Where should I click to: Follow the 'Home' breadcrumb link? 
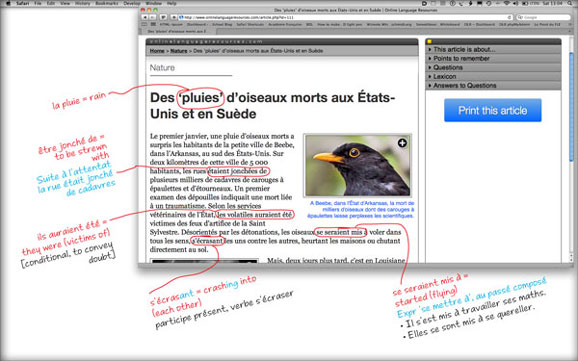(157, 51)
